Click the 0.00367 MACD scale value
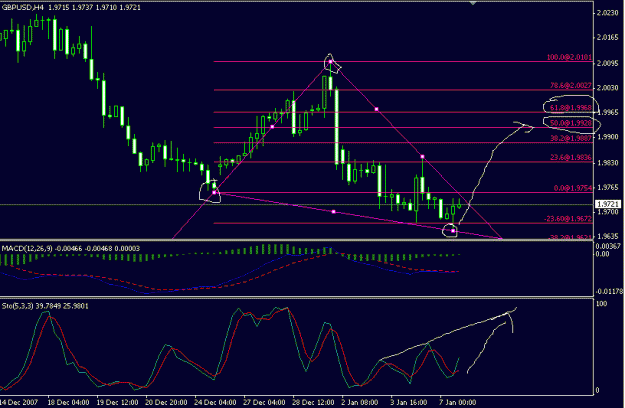 [608, 246]
